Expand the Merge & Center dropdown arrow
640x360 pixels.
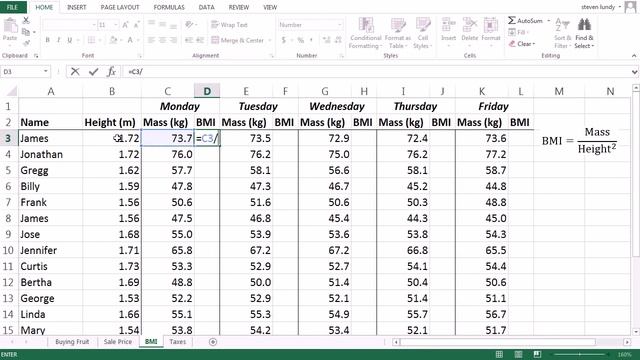coord(270,40)
